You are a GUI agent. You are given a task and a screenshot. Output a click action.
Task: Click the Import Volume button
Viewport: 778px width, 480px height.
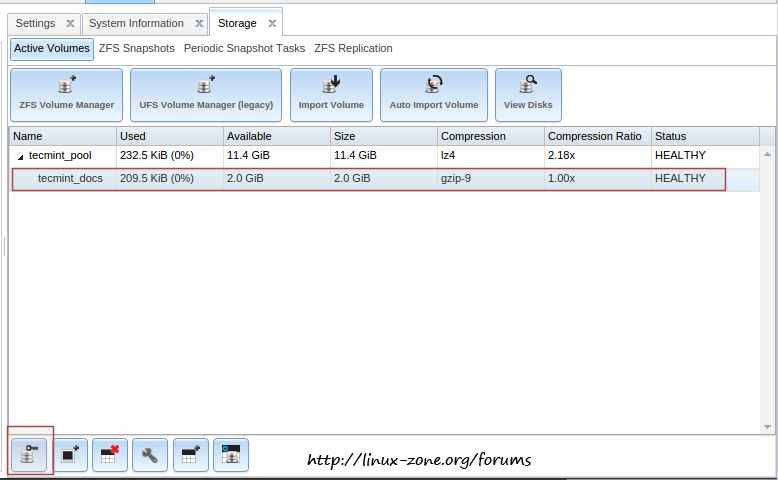tap(331, 95)
